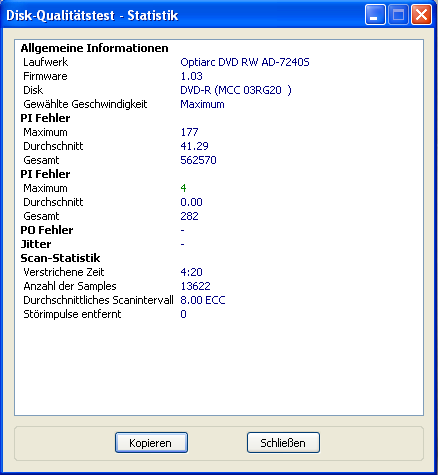Click the disabled maximize button

tap(398, 15)
